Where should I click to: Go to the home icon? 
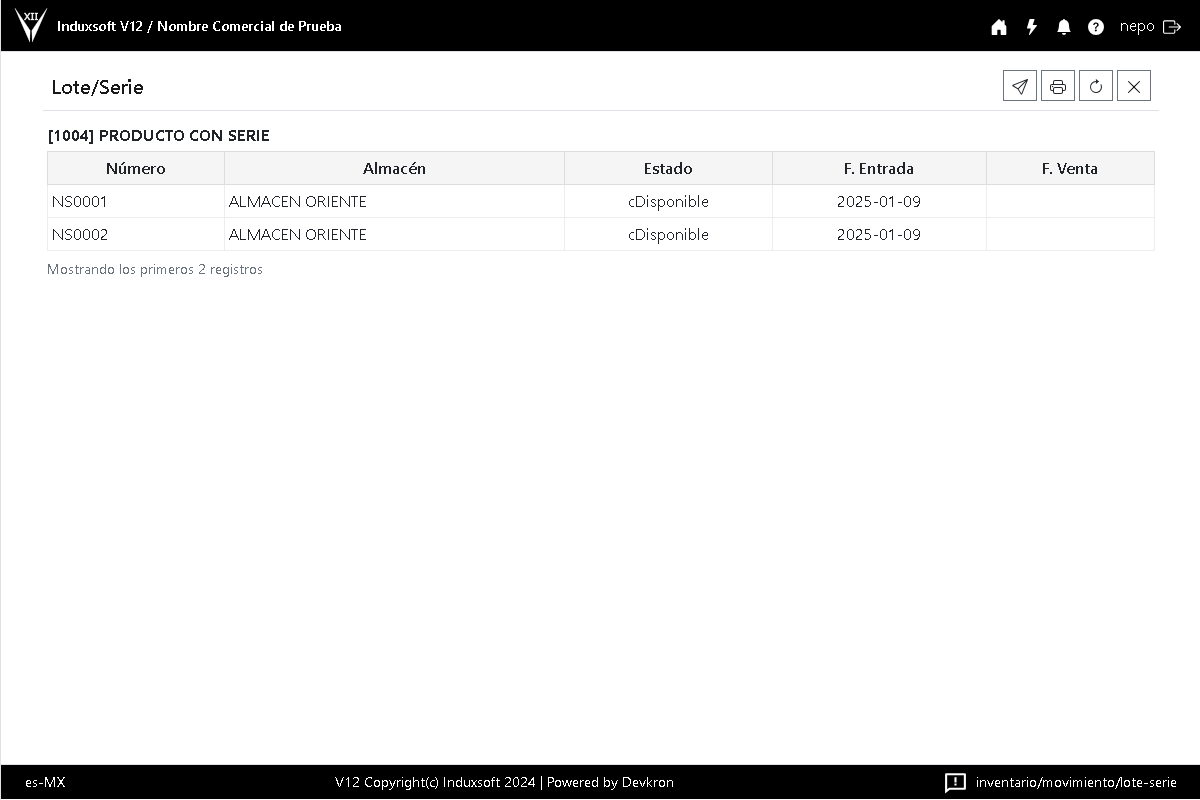tap(999, 27)
